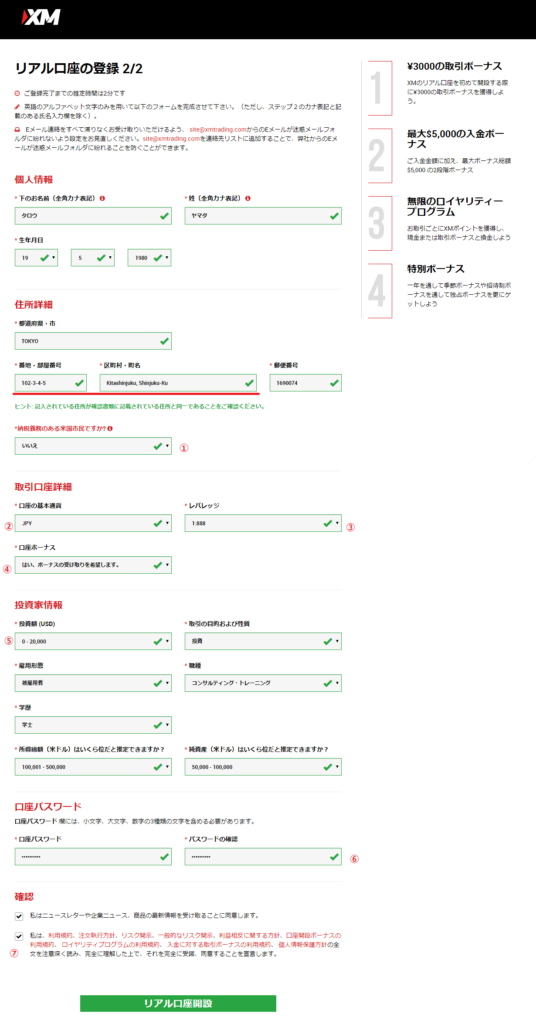The image size is (536, 1024).
Task: Click info icon beside 下のお名前 label
Action: click(x=102, y=198)
